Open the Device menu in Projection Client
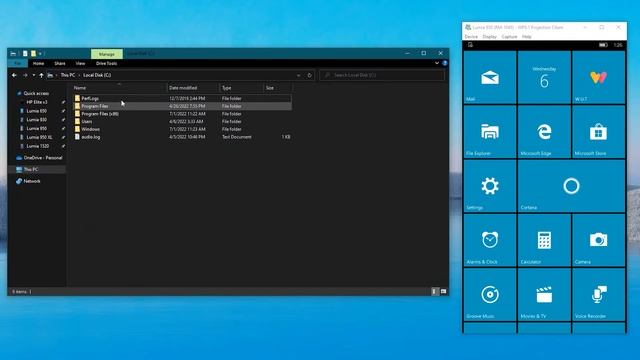 point(471,37)
